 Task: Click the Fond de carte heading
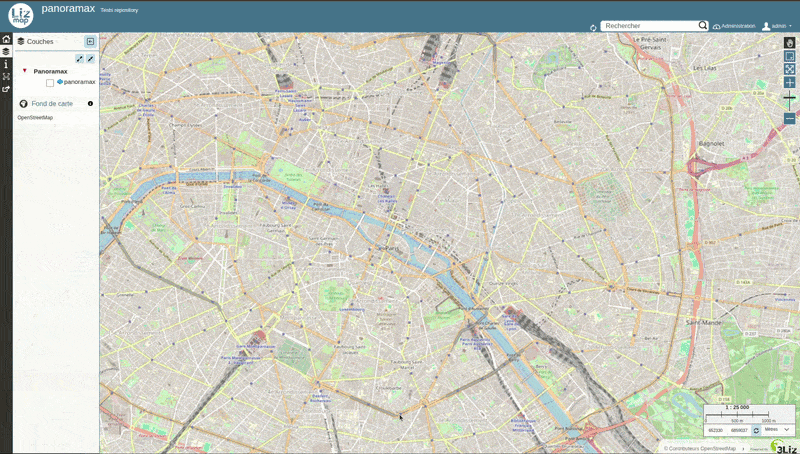point(52,104)
